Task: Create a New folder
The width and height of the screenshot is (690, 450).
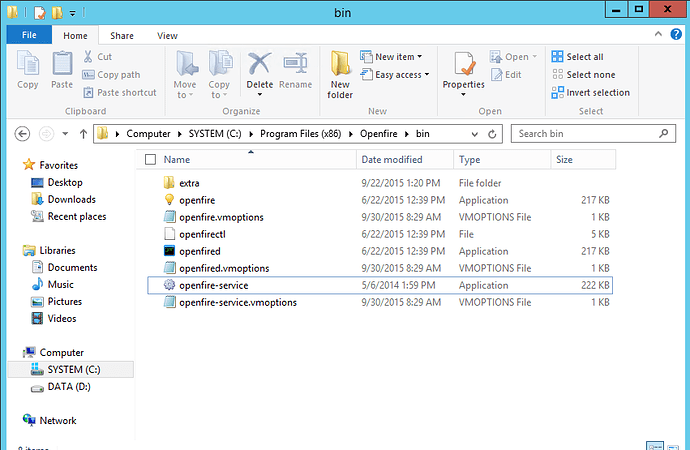Action: pyautogui.click(x=340, y=74)
